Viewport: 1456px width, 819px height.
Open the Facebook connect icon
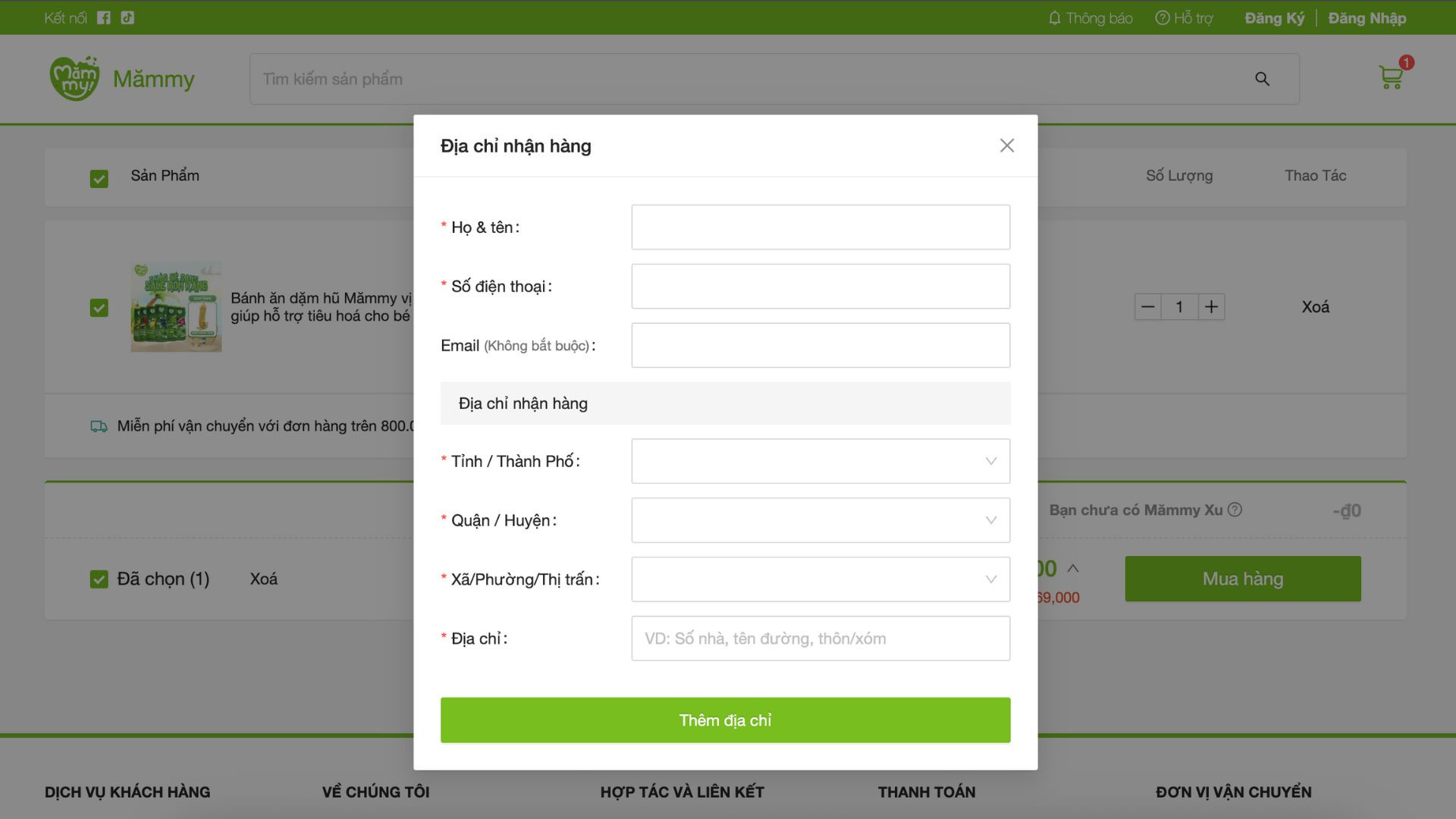pyautogui.click(x=104, y=17)
